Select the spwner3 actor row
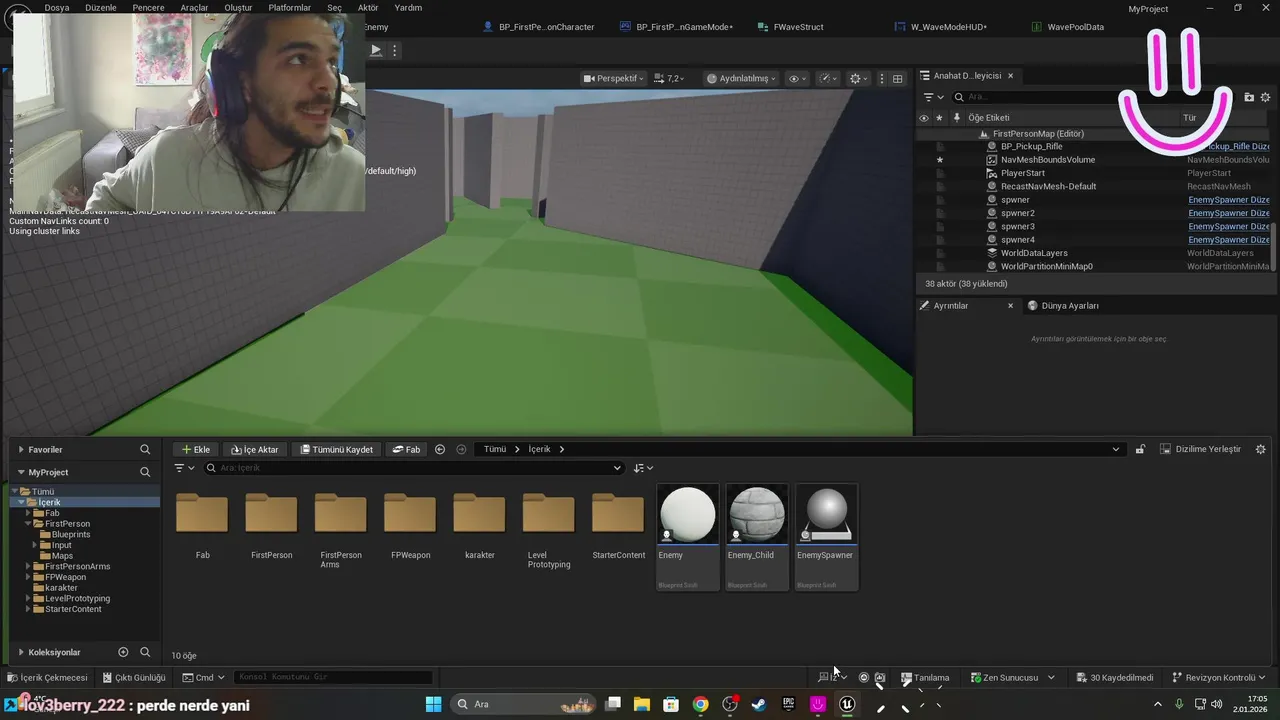This screenshot has height=720, width=1280. [1018, 226]
